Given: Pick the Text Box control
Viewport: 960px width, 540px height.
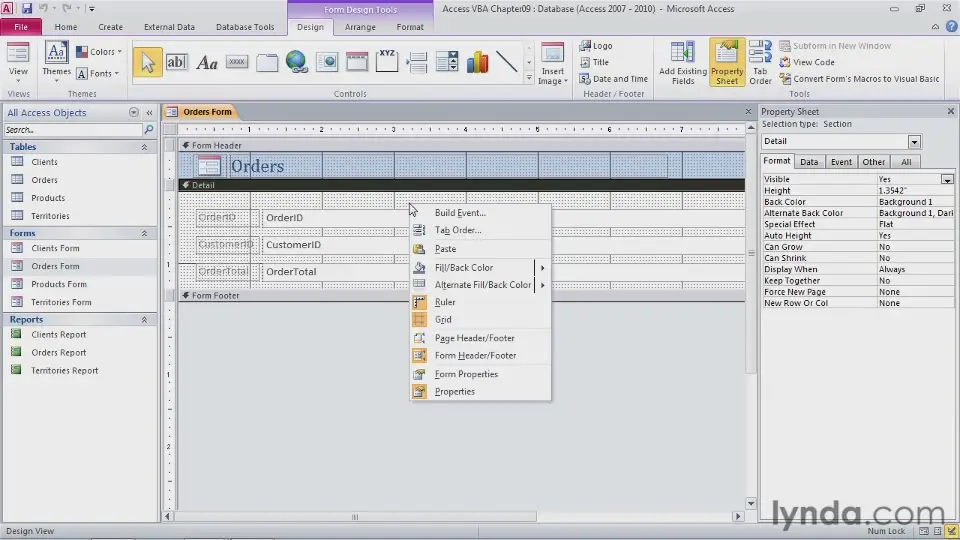Looking at the screenshot, I should pos(176,62).
